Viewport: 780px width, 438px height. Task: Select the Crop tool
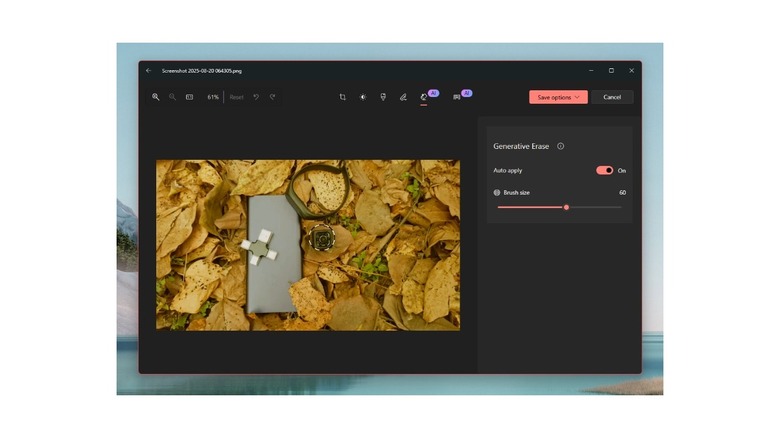point(342,97)
